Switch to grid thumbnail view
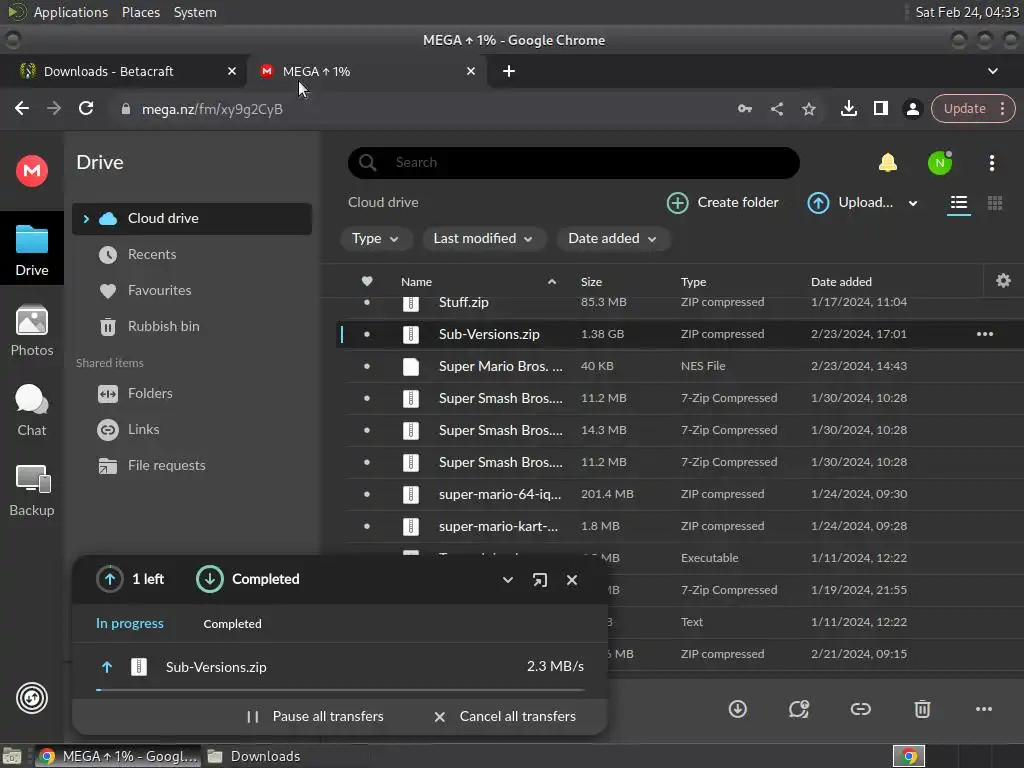This screenshot has height=768, width=1024. tap(995, 203)
